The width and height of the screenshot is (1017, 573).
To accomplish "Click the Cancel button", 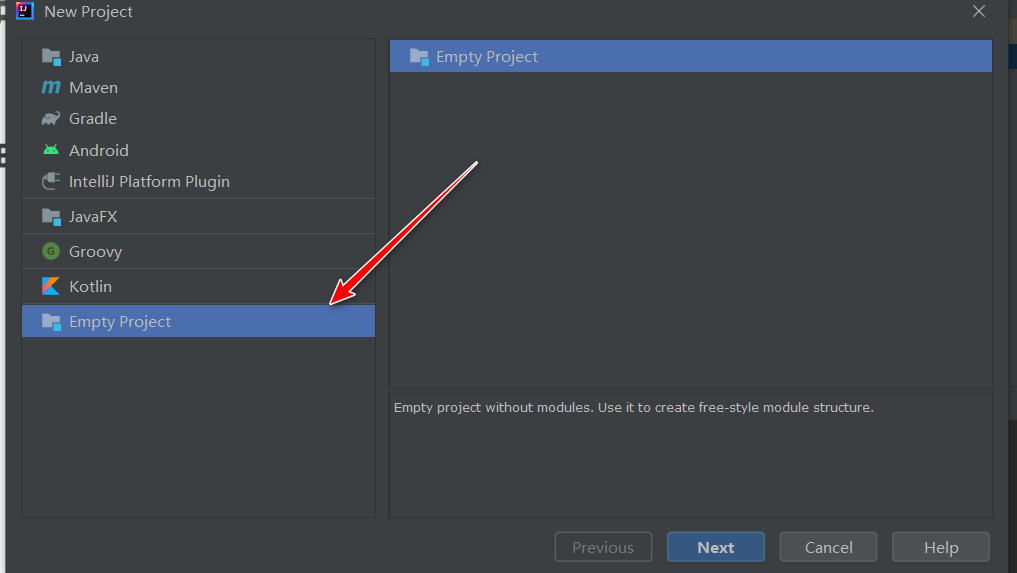I will (x=828, y=547).
